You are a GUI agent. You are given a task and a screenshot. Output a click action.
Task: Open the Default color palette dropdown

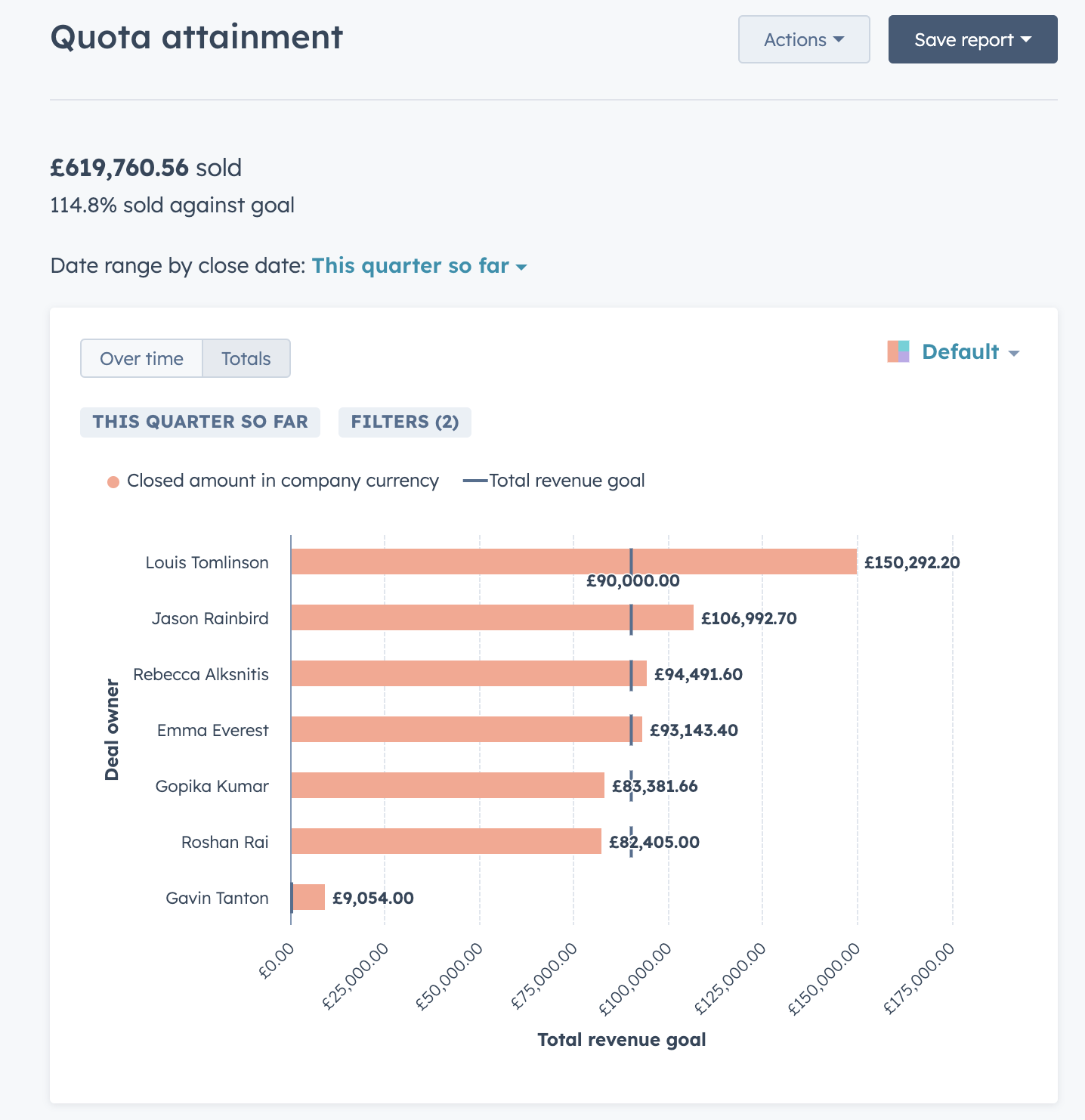(969, 351)
